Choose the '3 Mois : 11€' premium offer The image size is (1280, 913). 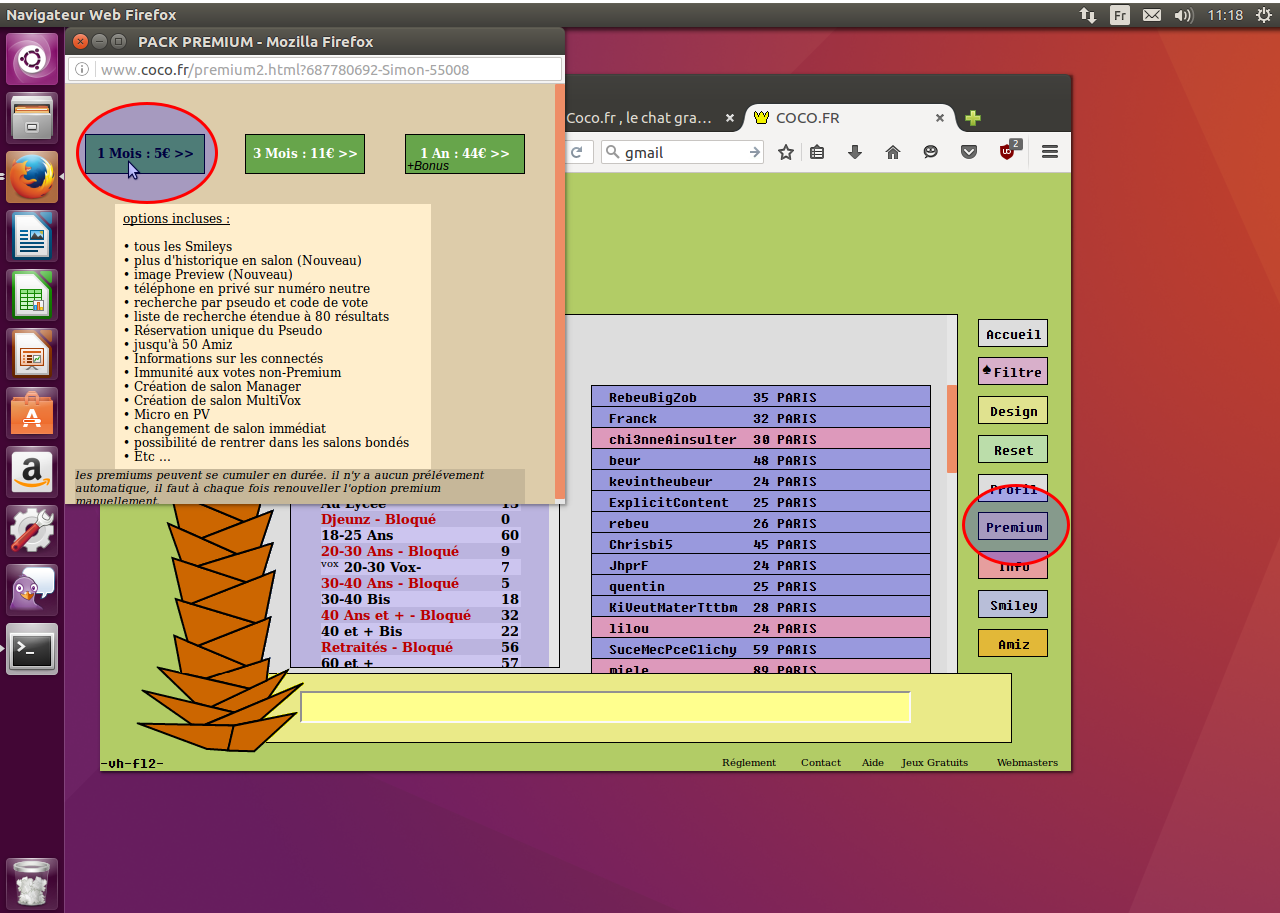305,154
